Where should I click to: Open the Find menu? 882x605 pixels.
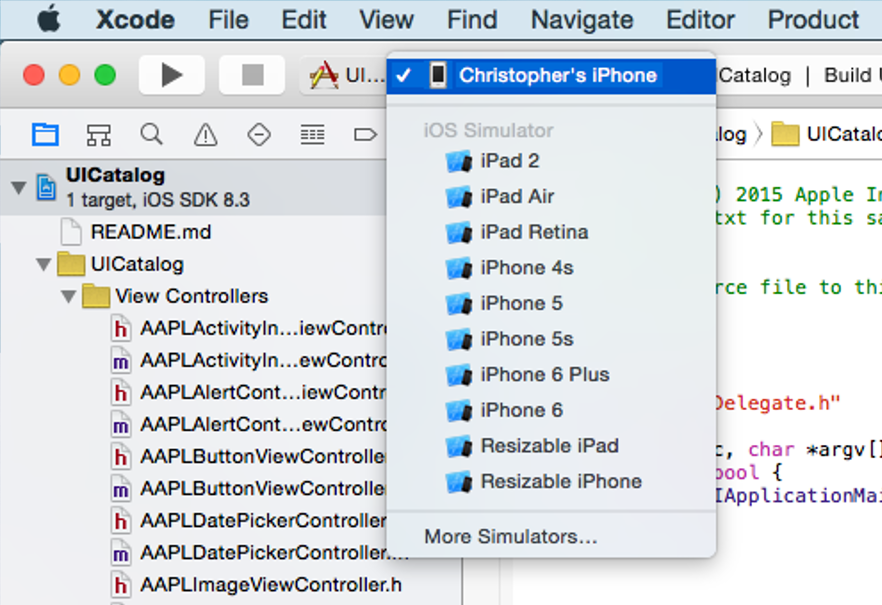[x=472, y=20]
